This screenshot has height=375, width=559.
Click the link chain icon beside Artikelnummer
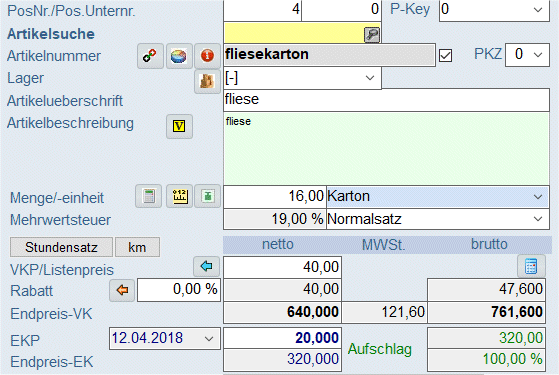tap(150, 56)
